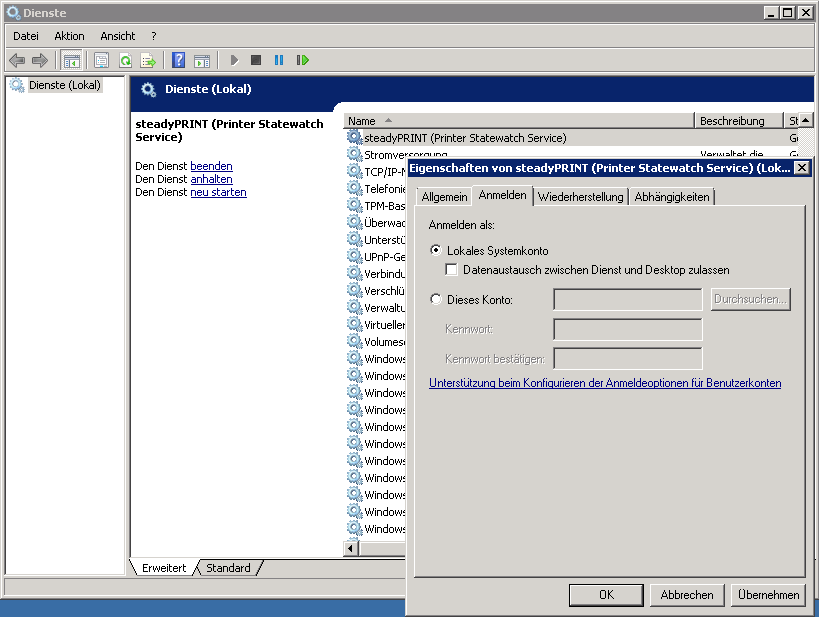Click gear icon of Virtueller row
819x617 pixels.
pyautogui.click(x=355, y=324)
